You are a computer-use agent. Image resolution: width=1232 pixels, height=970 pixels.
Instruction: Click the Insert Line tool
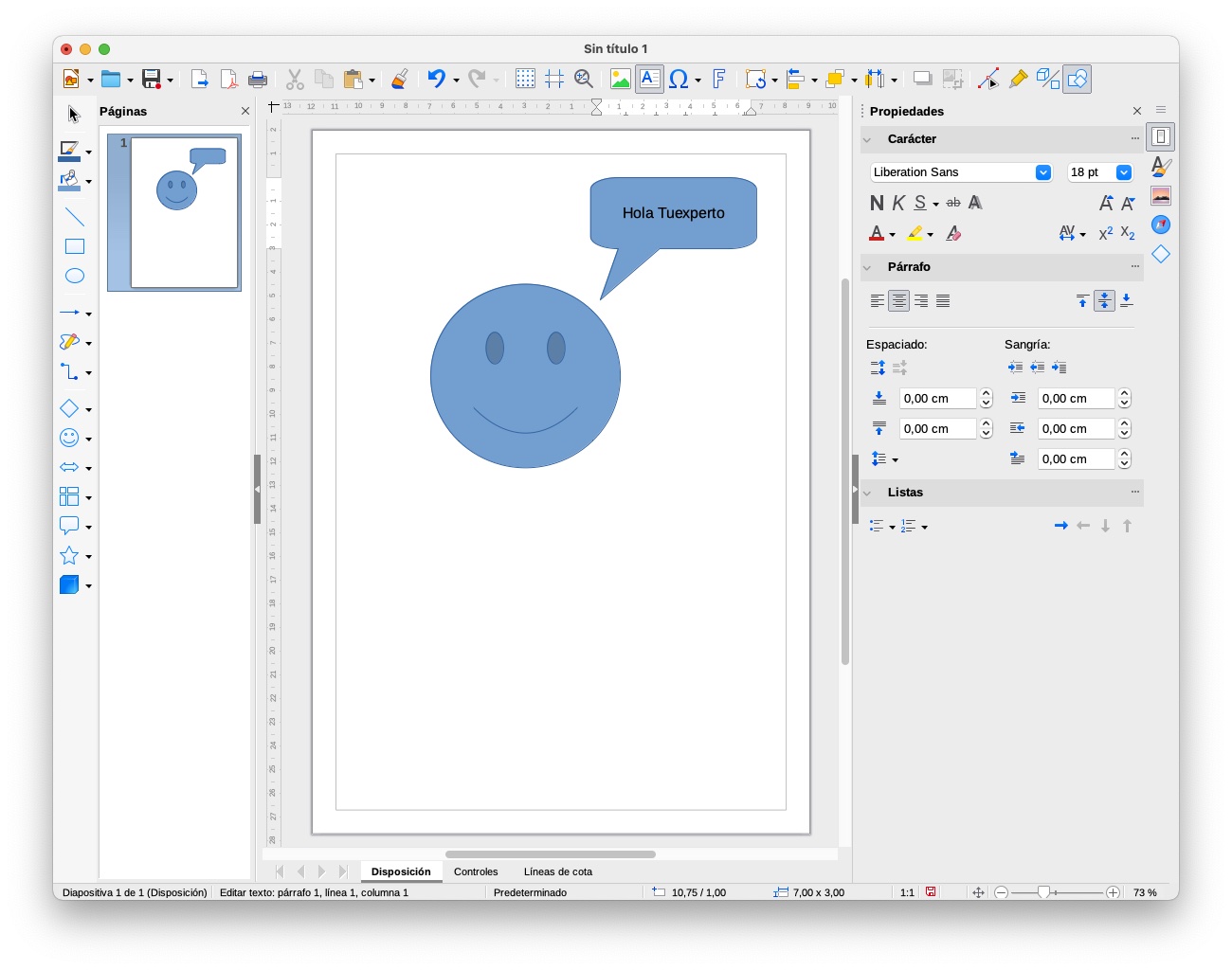pyautogui.click(x=75, y=217)
